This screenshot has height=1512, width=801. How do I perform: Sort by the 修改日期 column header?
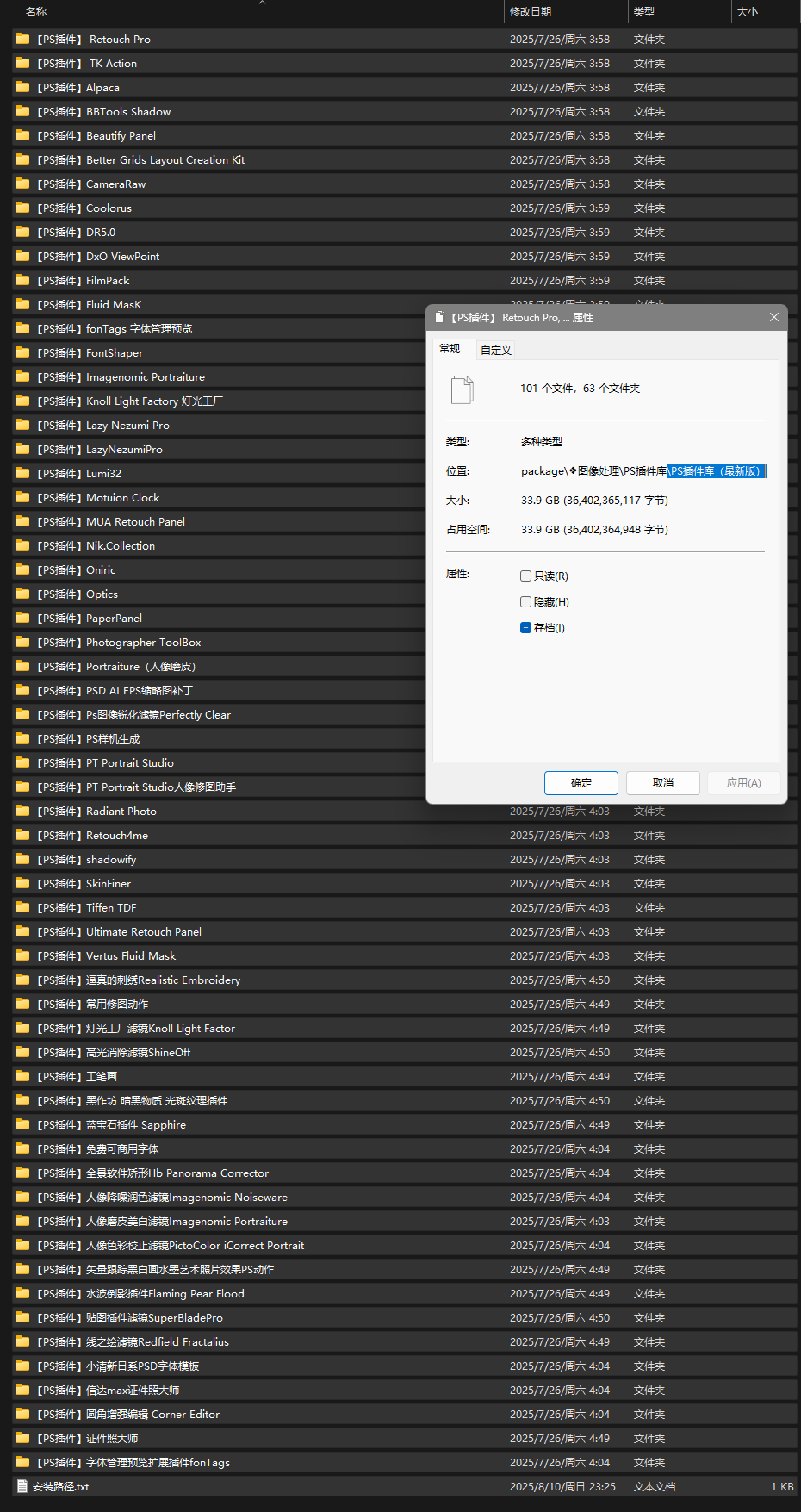click(531, 11)
